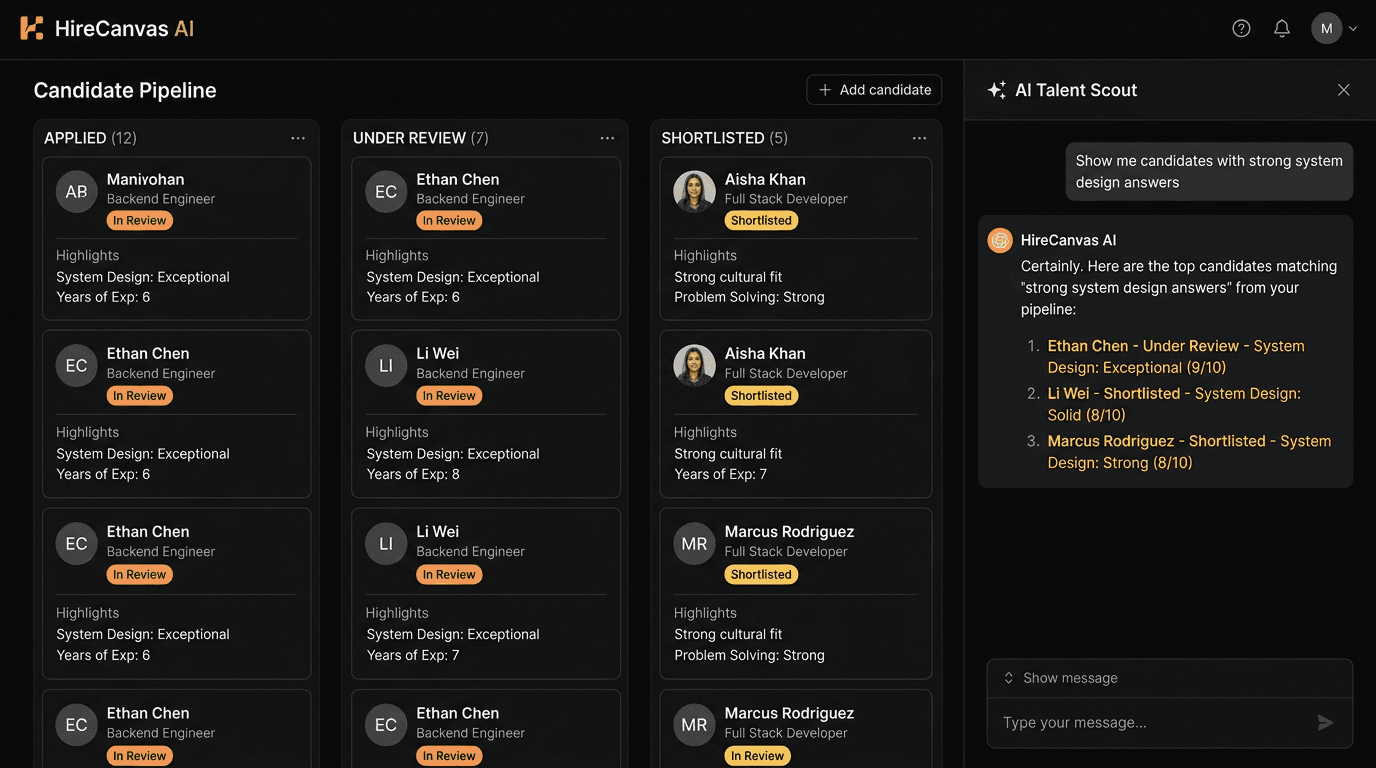1376x768 pixels.
Task: Click In Review badge on Manivohan card
Action: tap(140, 221)
